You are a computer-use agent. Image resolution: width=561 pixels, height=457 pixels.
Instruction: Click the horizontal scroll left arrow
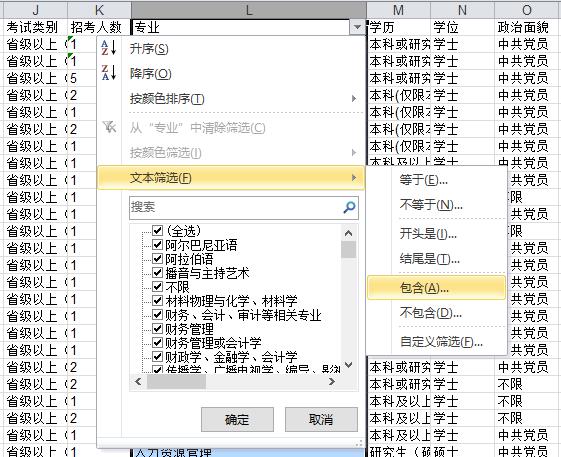[138, 381]
